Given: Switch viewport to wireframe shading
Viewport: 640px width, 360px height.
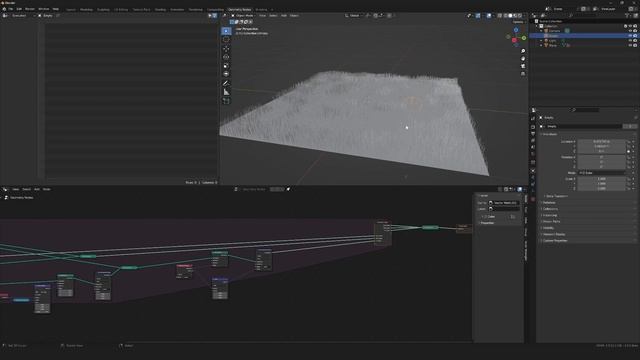Looking at the screenshot, I should point(505,16).
